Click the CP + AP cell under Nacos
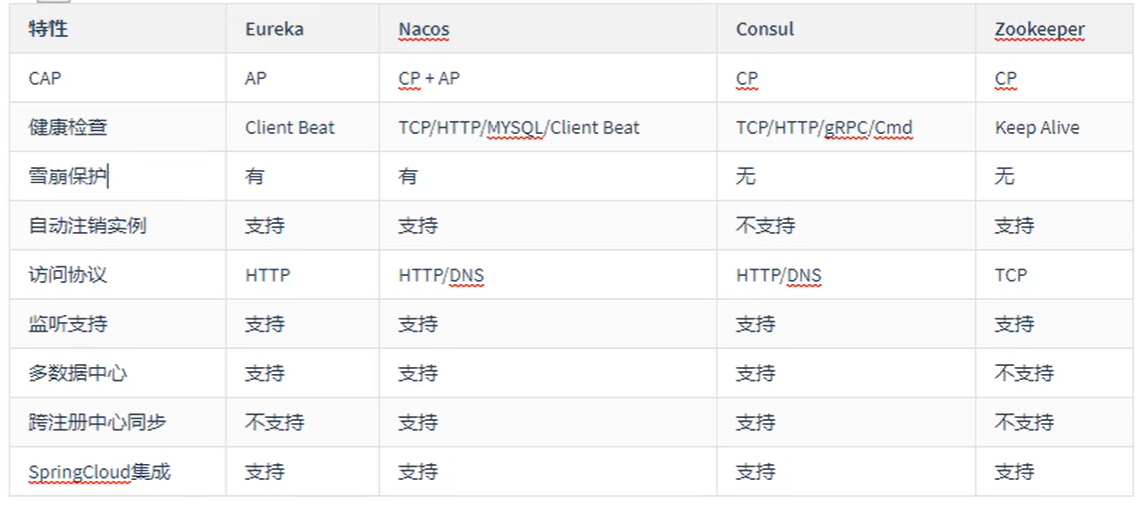This screenshot has width=1144, height=505. point(429,78)
